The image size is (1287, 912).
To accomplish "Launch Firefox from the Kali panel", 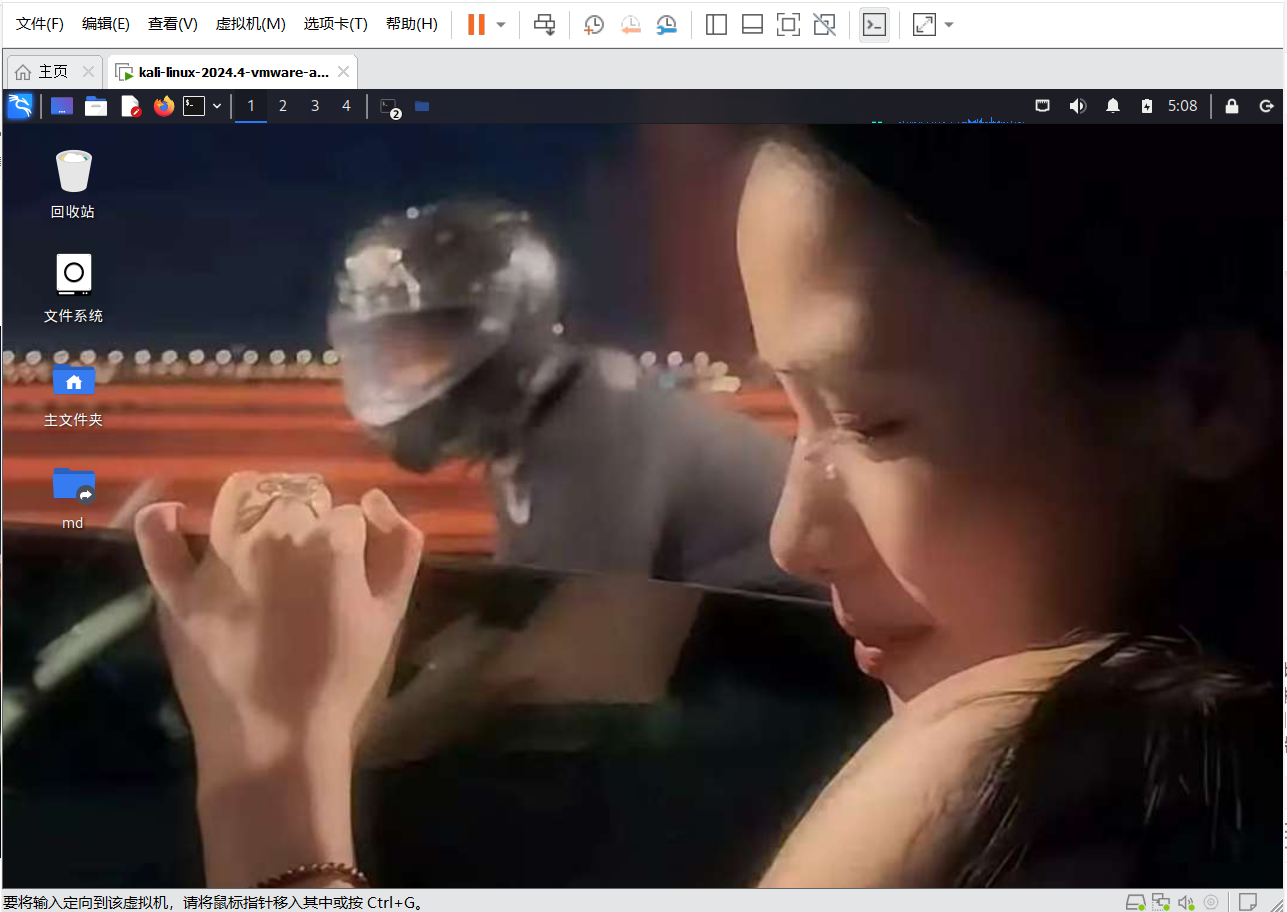I will tap(164, 106).
